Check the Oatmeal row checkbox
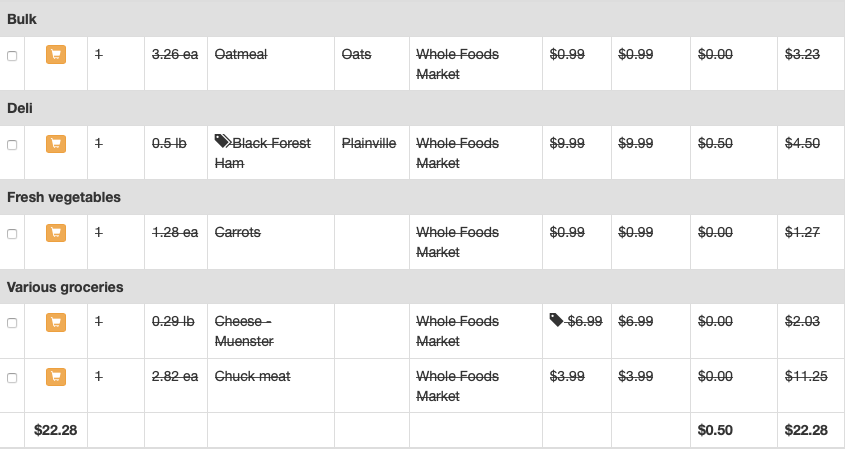This screenshot has height=452, width=846. click(x=12, y=56)
